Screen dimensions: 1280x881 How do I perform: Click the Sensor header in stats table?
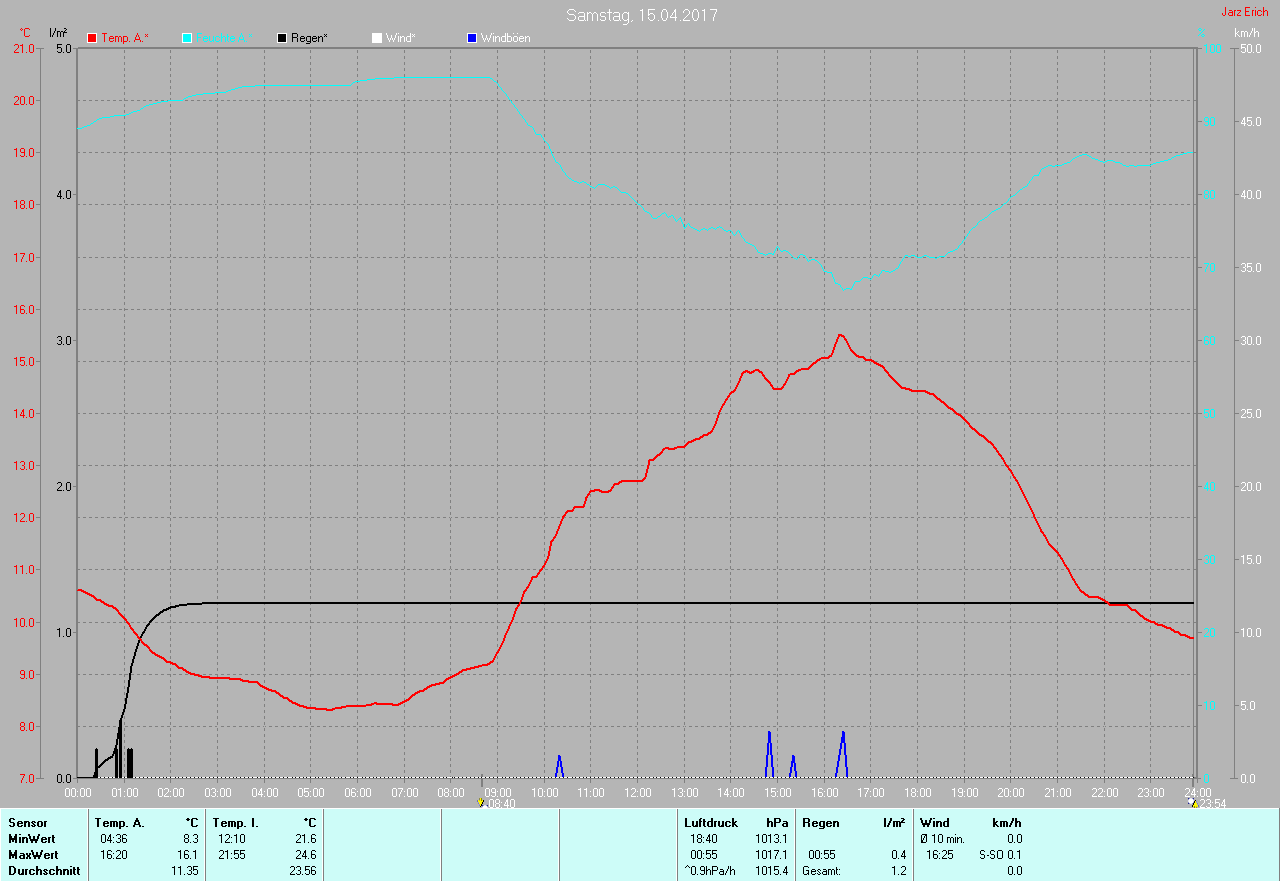27,823
